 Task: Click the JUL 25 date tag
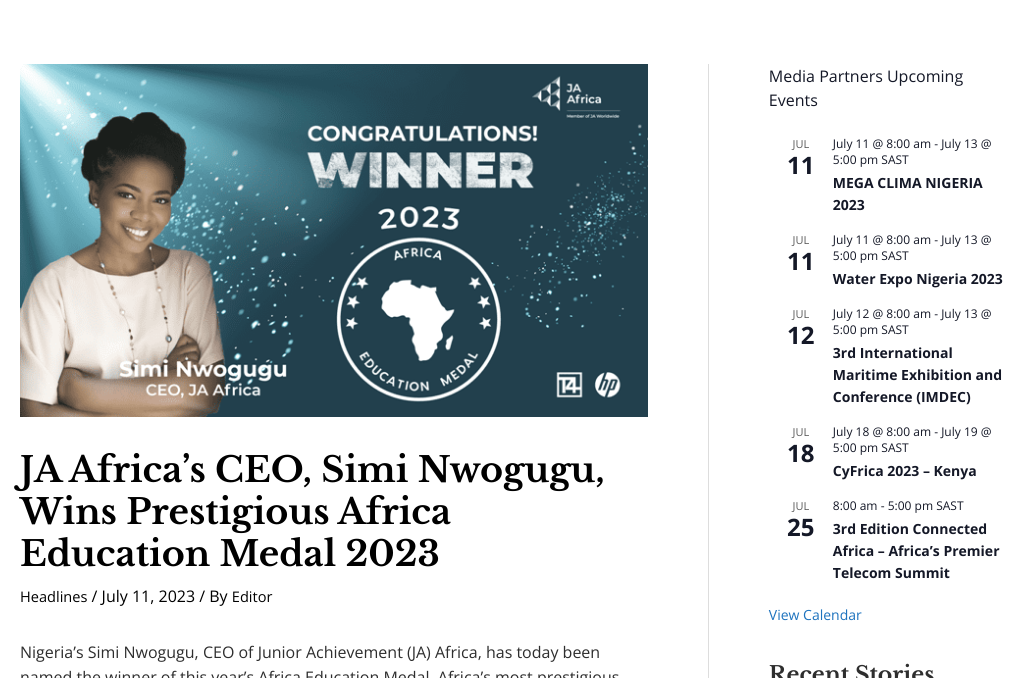click(801, 520)
